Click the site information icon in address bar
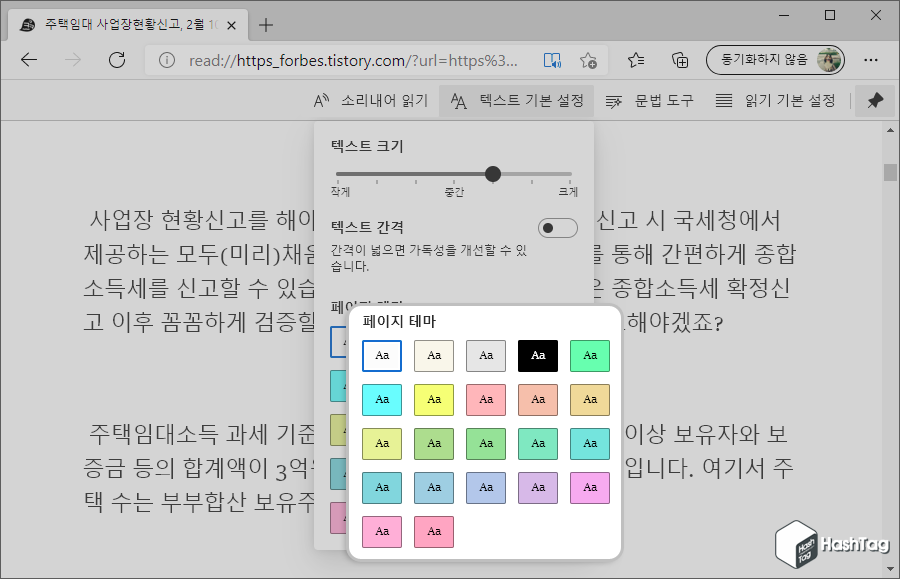The width and height of the screenshot is (900, 579). coord(165,60)
